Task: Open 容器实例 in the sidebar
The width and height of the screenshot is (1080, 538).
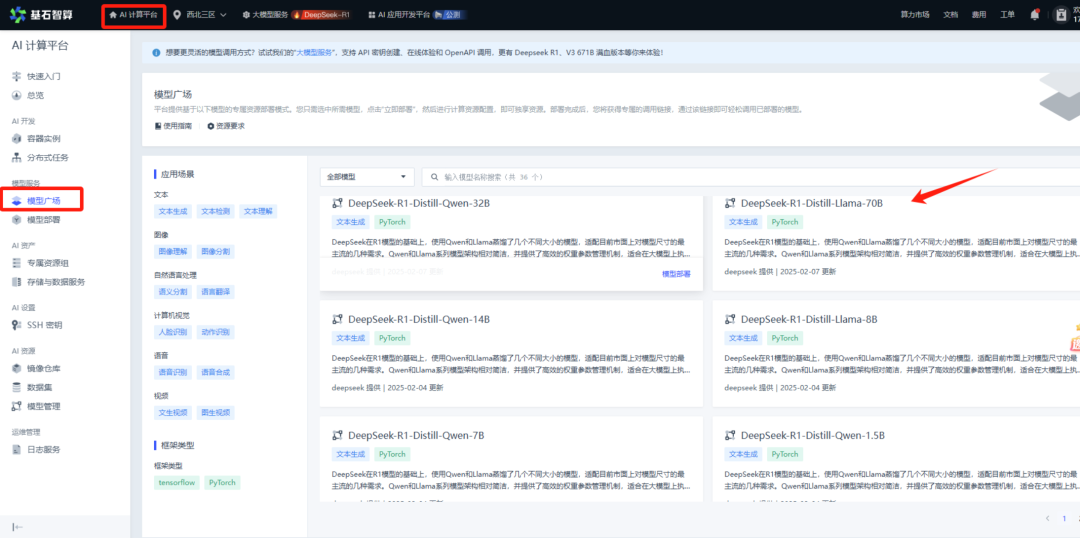Action: (x=43, y=138)
